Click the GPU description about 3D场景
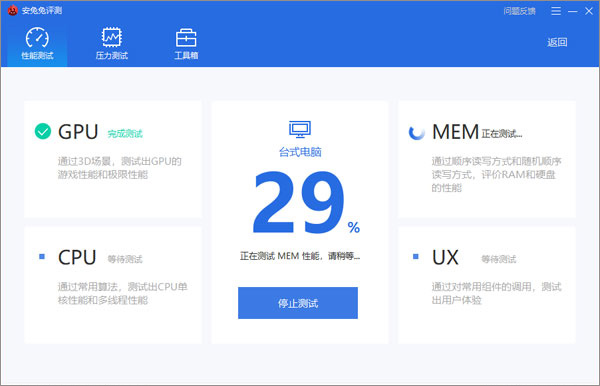The image size is (600, 386). [120, 168]
